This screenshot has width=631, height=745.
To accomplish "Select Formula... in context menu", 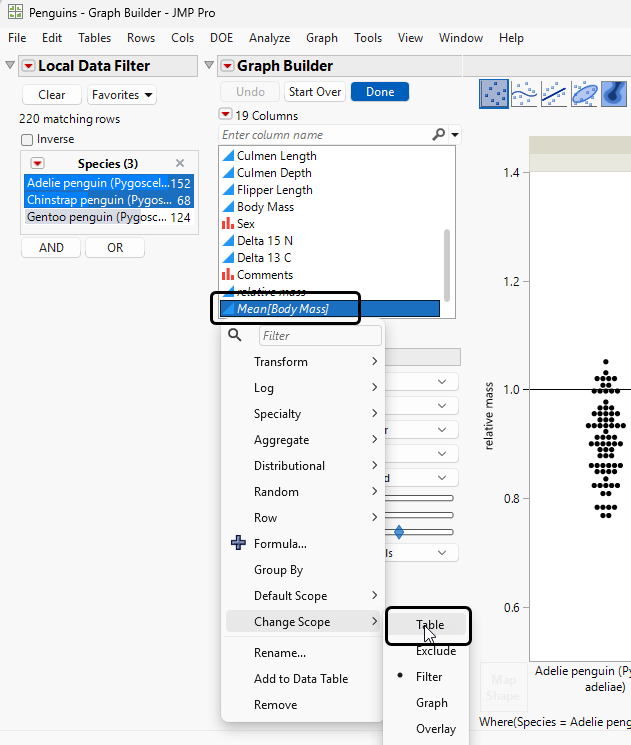I will (x=303, y=544).
